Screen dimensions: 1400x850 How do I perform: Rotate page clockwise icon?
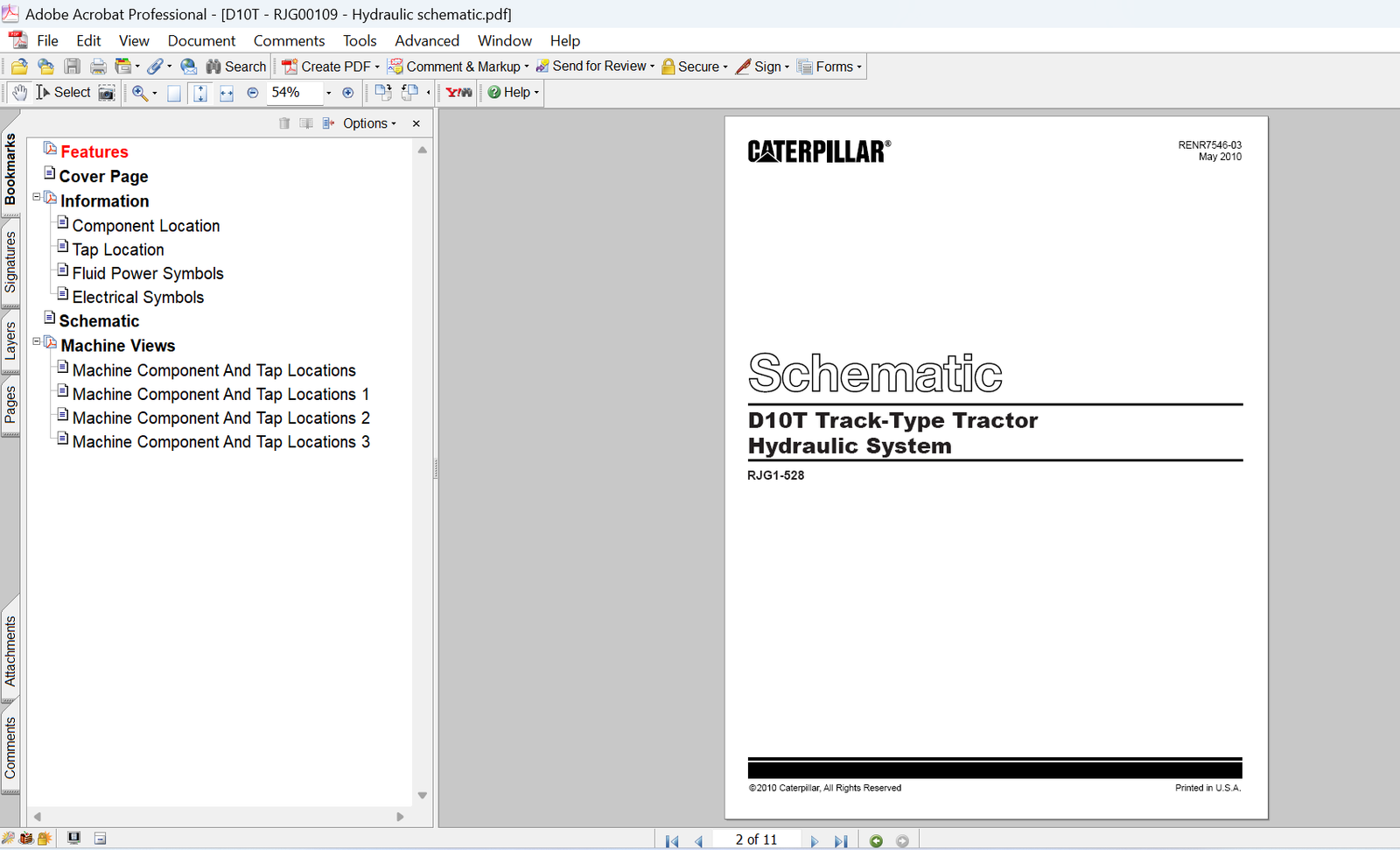pos(382,92)
